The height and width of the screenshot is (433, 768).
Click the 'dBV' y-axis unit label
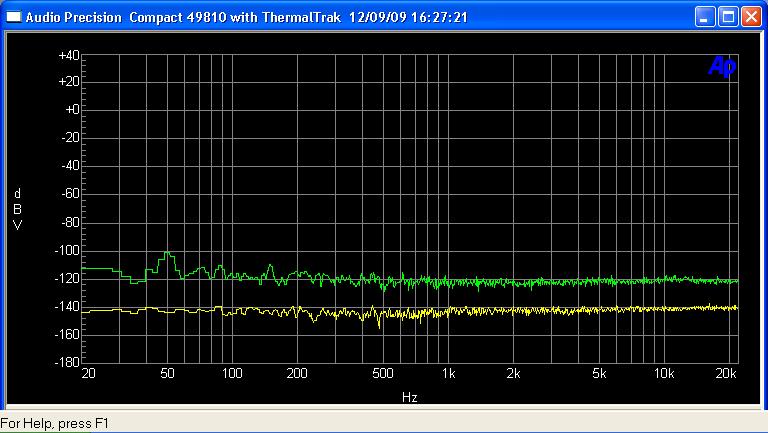click(17, 209)
